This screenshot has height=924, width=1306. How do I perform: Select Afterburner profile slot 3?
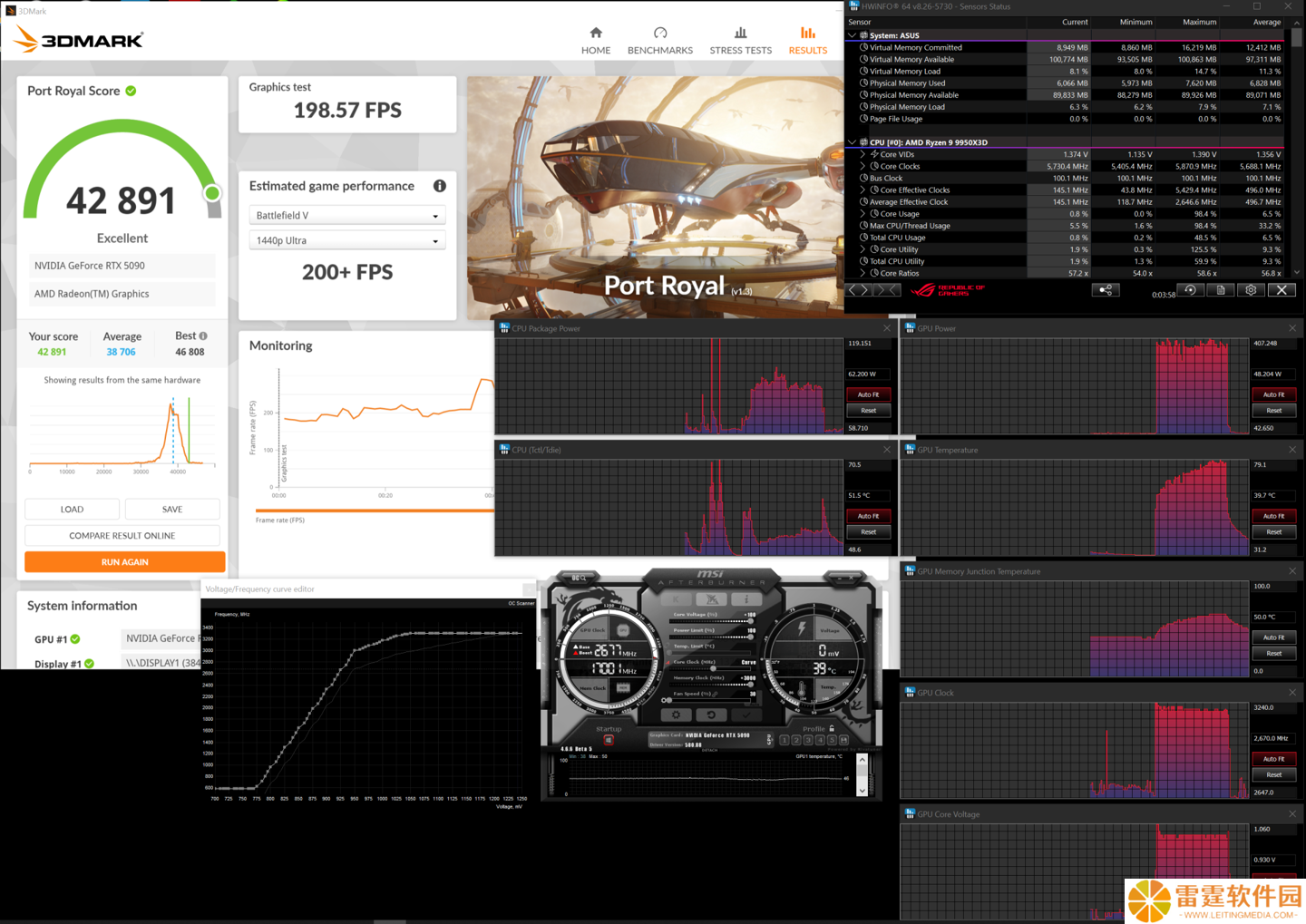[808, 740]
